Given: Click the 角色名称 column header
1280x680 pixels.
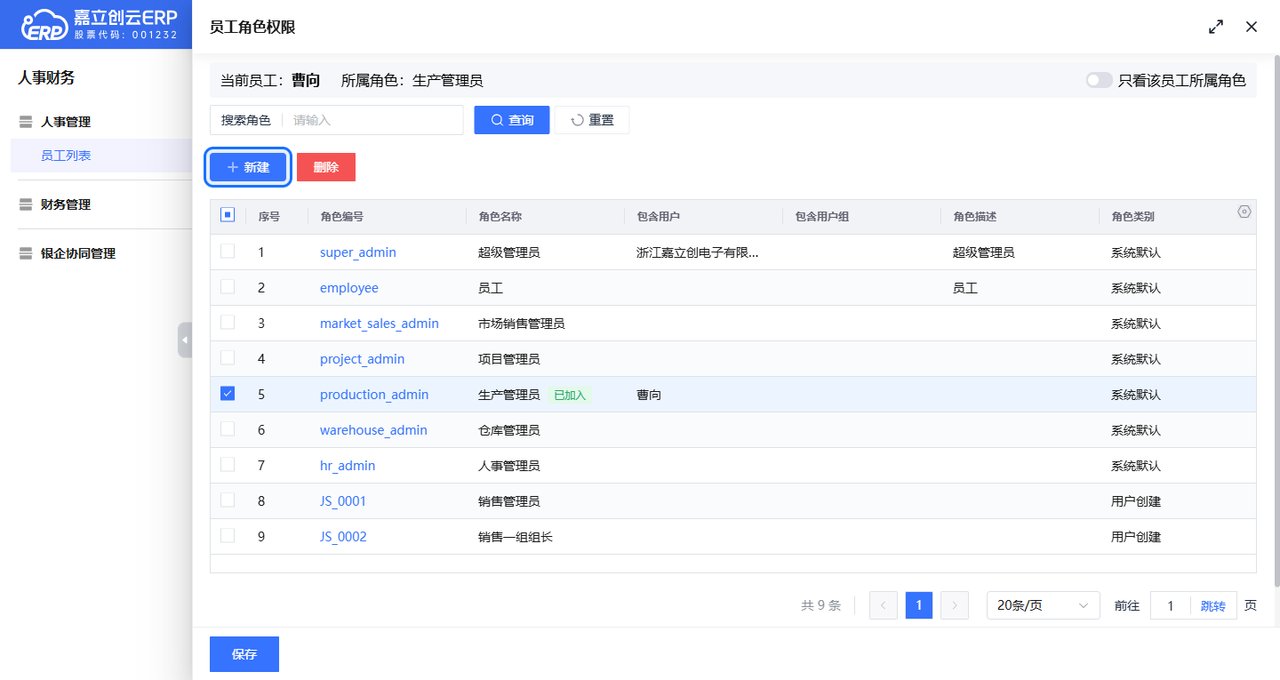Looking at the screenshot, I should (500, 216).
